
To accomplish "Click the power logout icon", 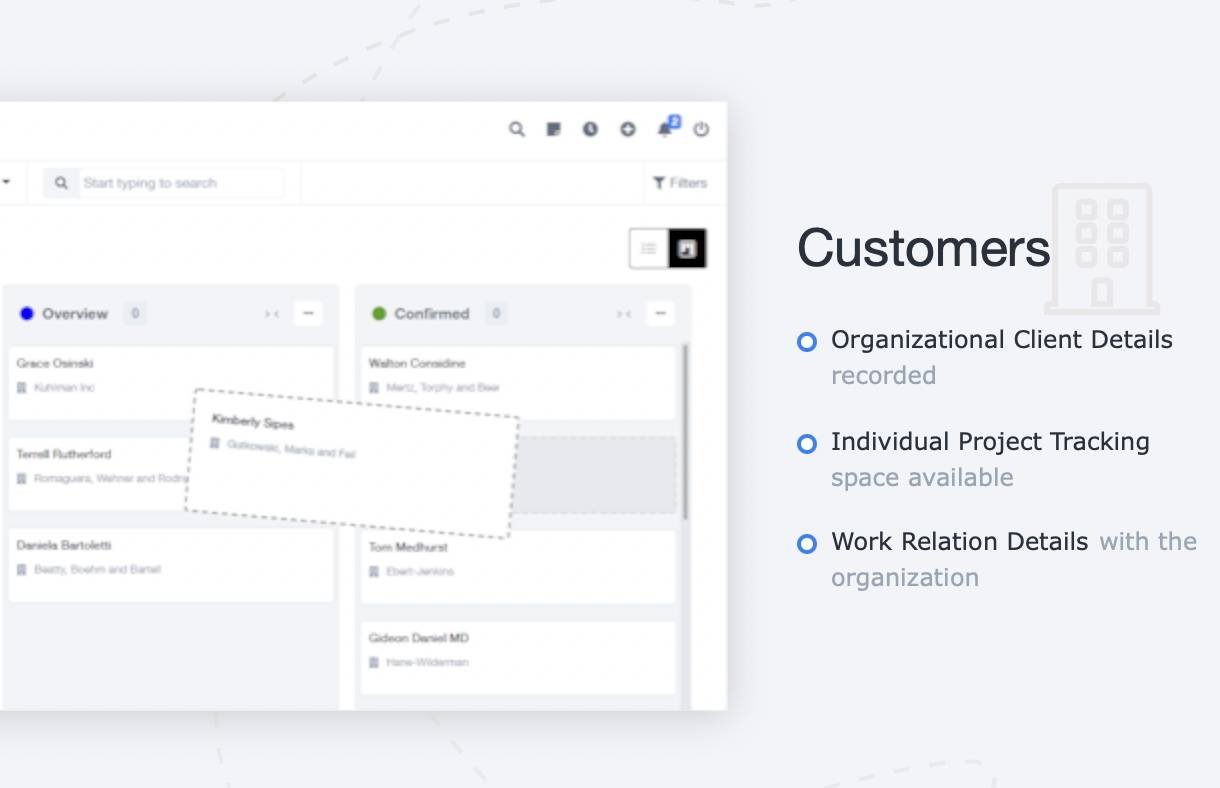I will click(x=701, y=129).
